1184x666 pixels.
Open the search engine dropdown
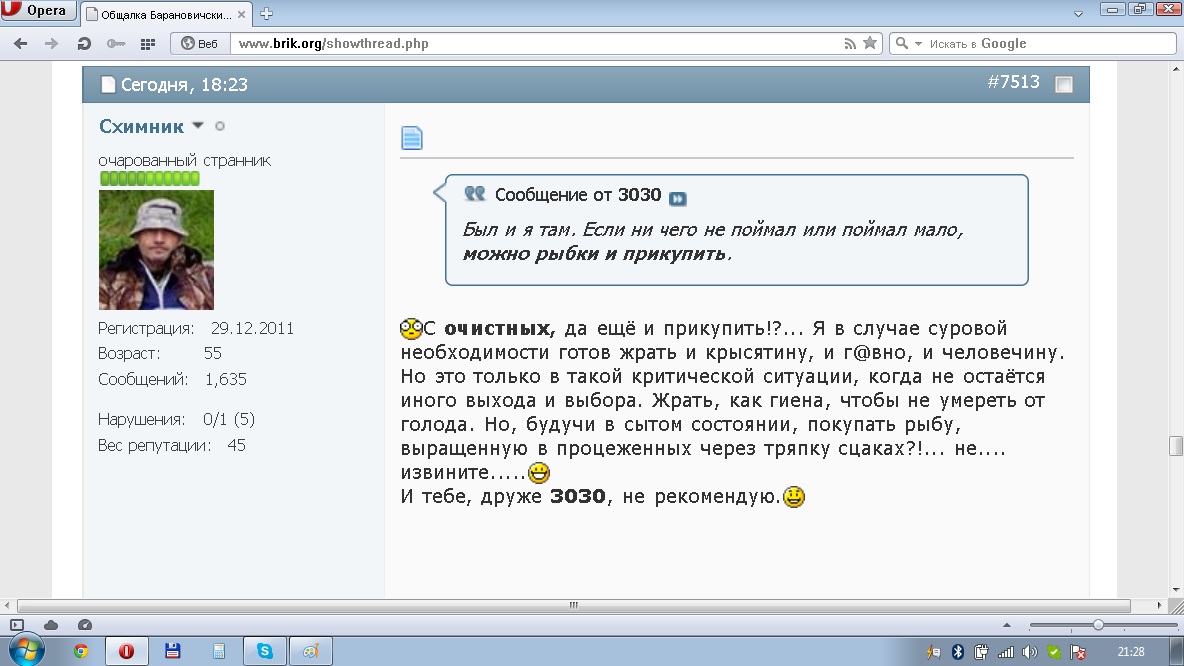tap(904, 43)
